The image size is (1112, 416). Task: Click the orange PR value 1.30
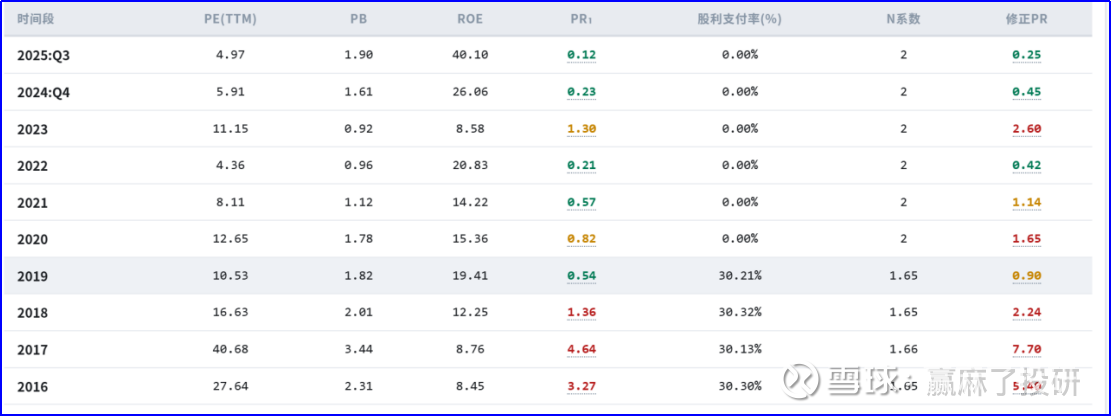point(581,128)
